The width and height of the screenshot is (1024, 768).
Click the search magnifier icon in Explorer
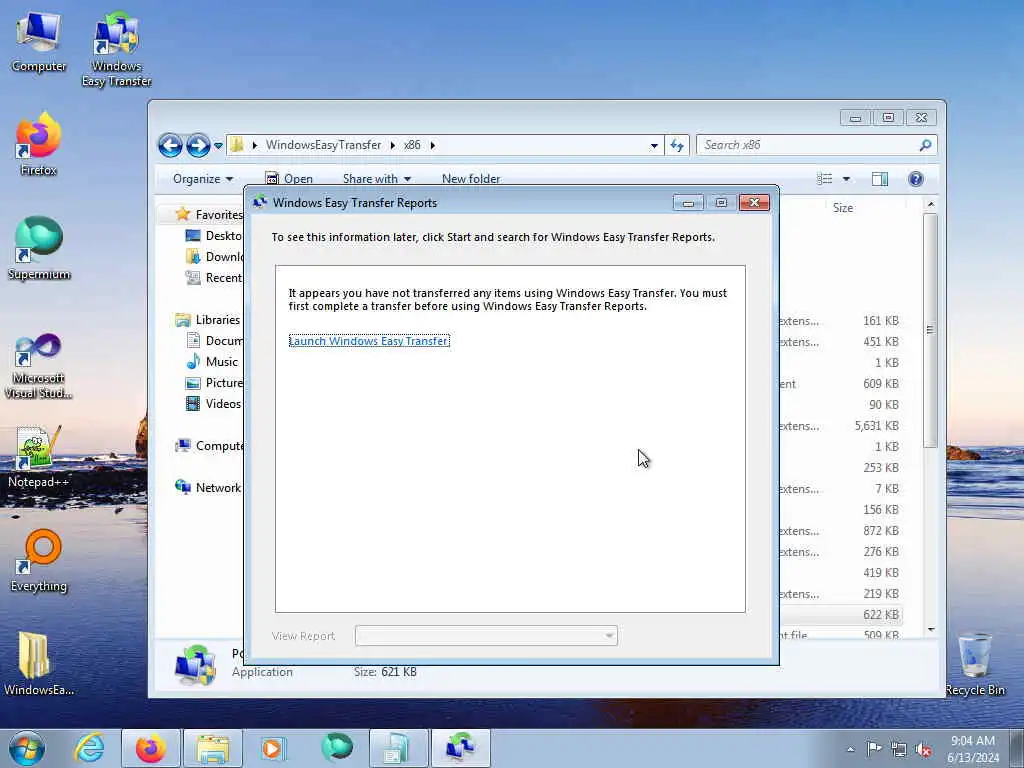tap(925, 145)
